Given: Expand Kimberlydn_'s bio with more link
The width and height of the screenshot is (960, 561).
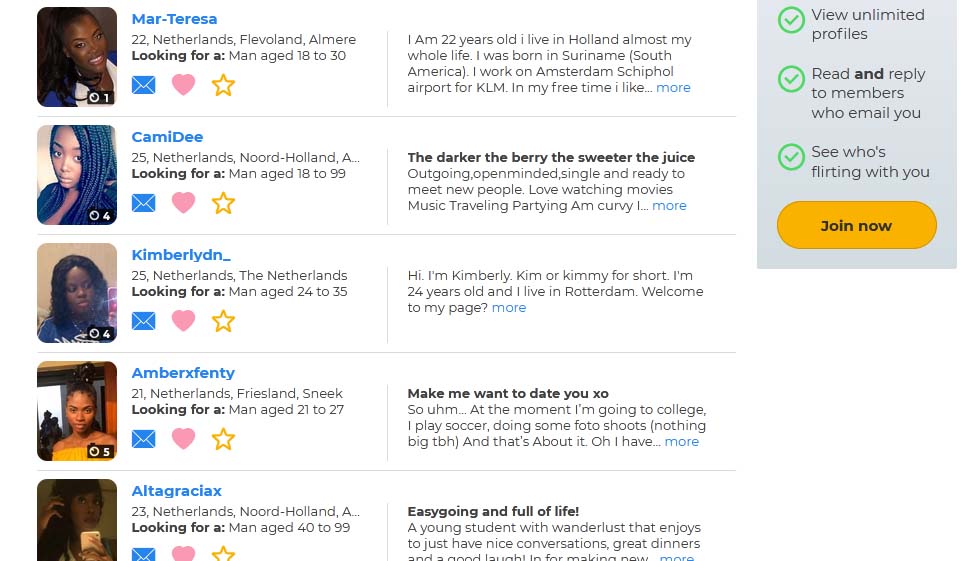Looking at the screenshot, I should click(x=509, y=308).
